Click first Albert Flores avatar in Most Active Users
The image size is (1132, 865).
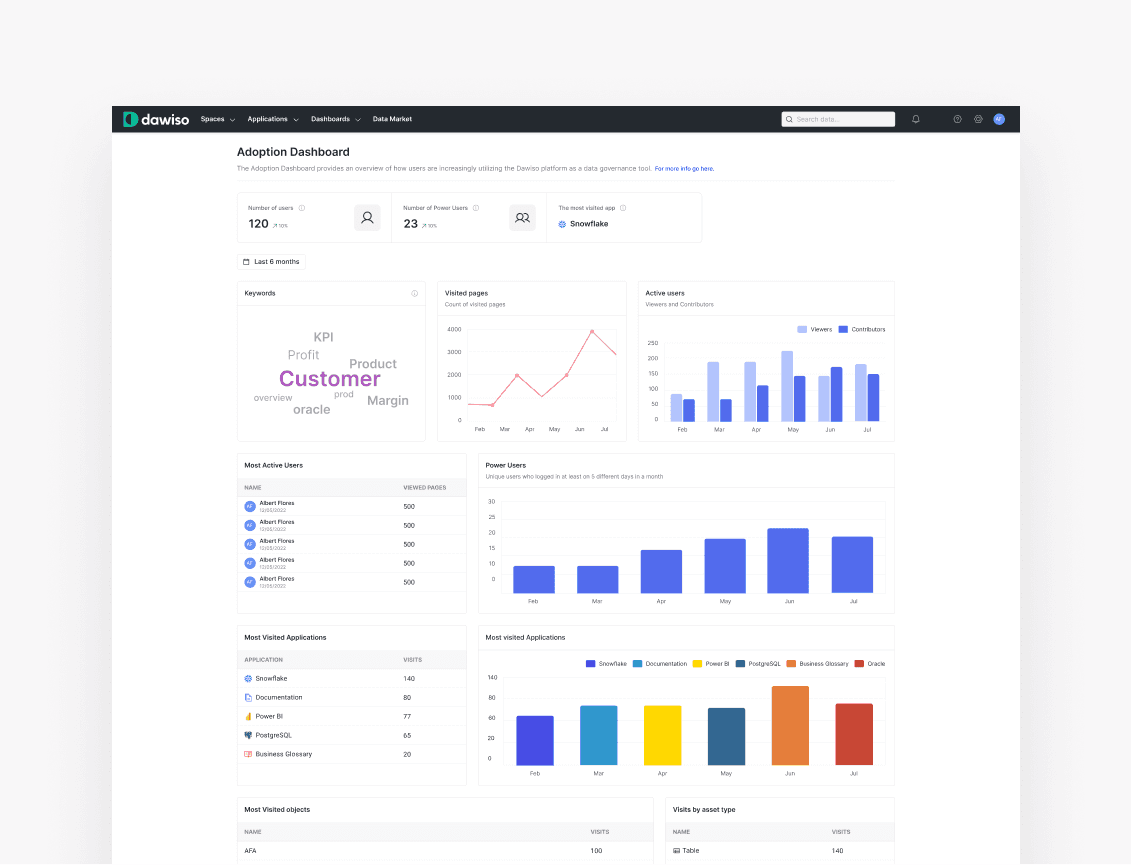click(x=250, y=506)
